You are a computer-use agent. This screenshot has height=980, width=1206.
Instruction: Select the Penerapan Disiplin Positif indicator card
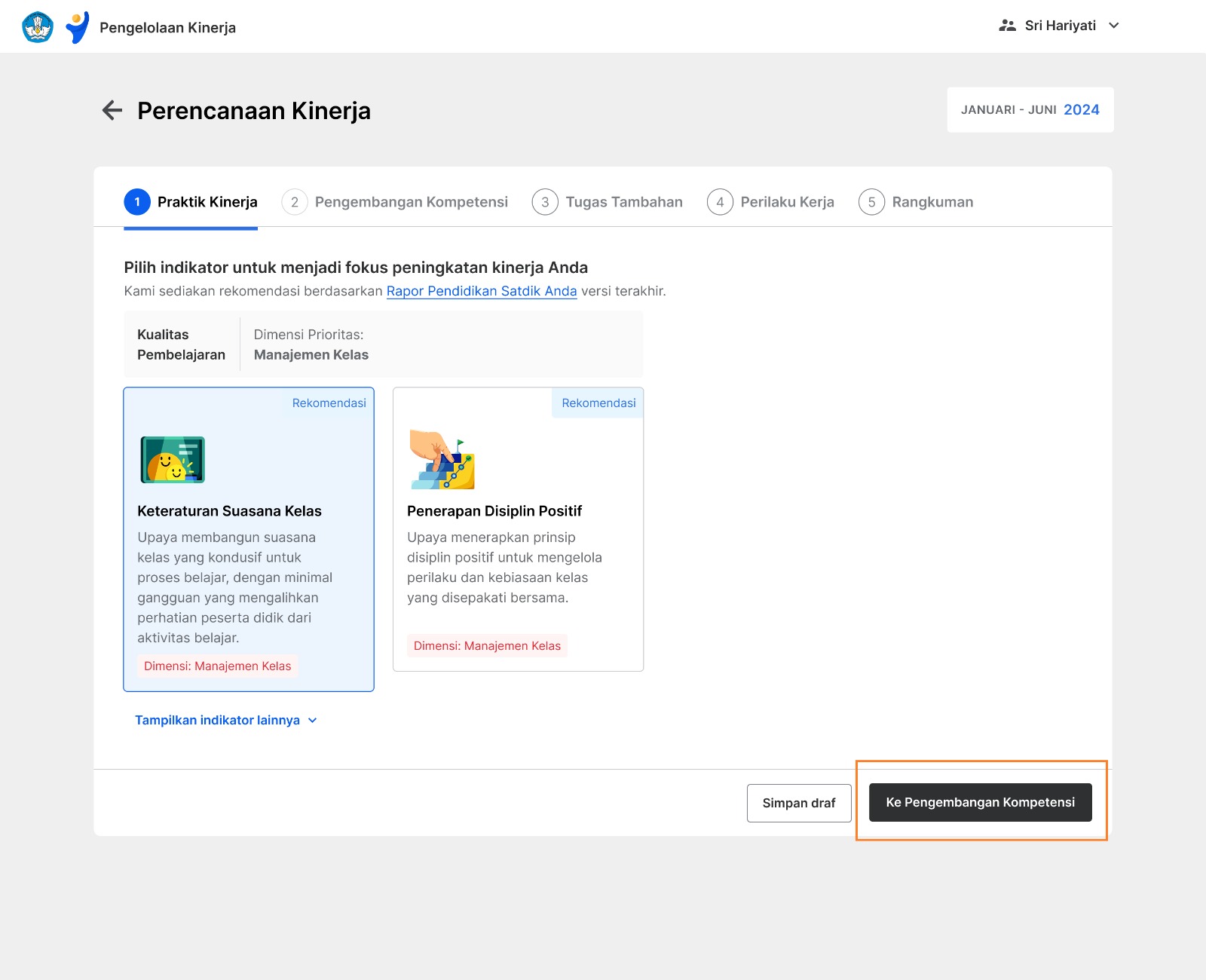(x=519, y=529)
